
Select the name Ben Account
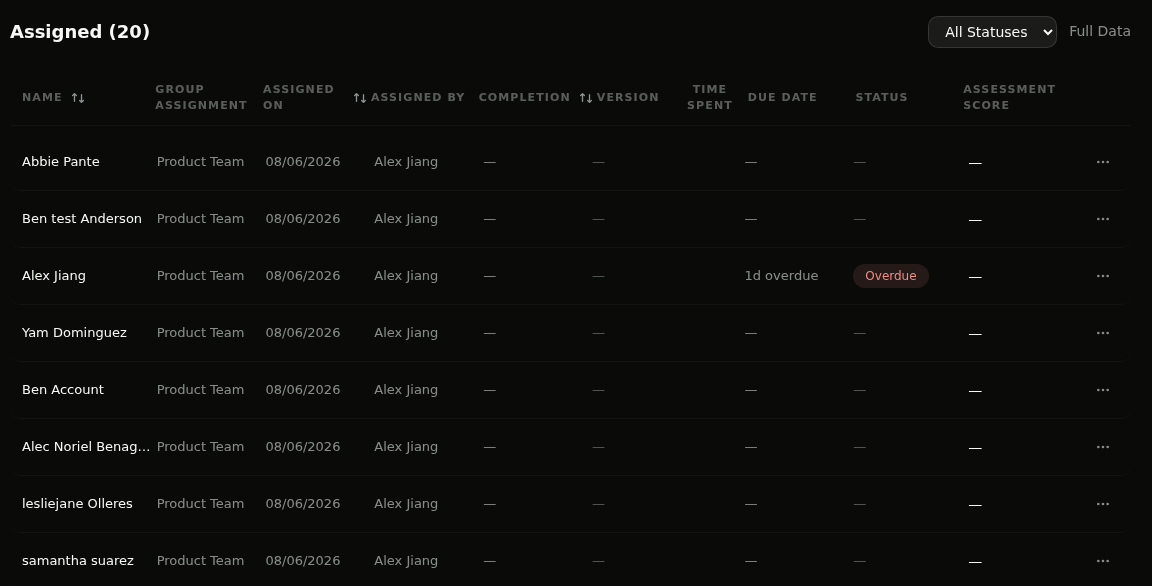click(62, 390)
